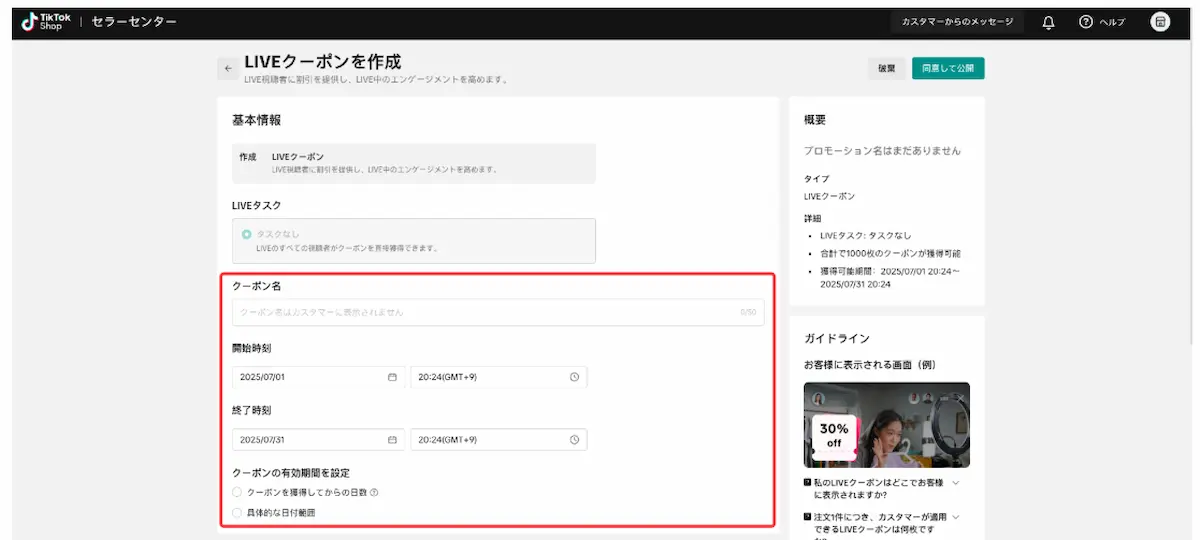Click end time field 20:24(GMT+9)
Screen dimensions: 1200x540
tap(499, 439)
